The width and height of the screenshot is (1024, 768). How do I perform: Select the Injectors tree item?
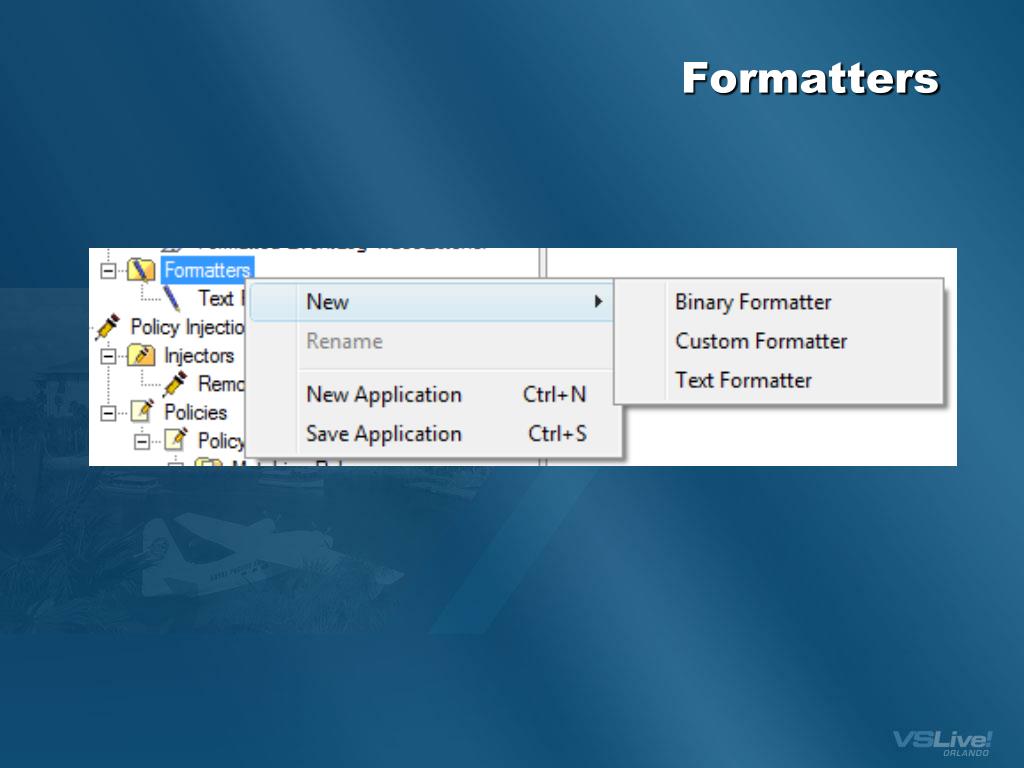click(x=199, y=355)
